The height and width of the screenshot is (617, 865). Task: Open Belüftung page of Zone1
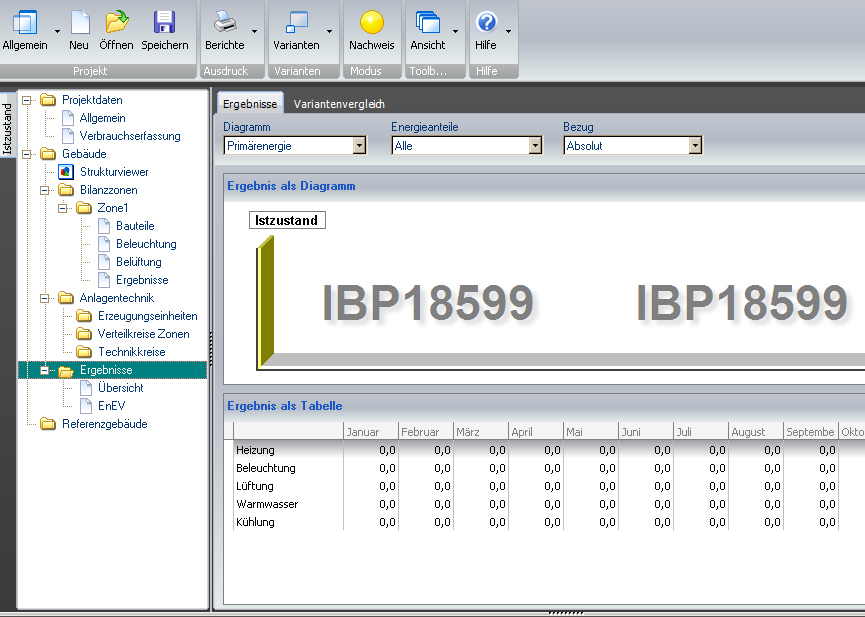(138, 262)
